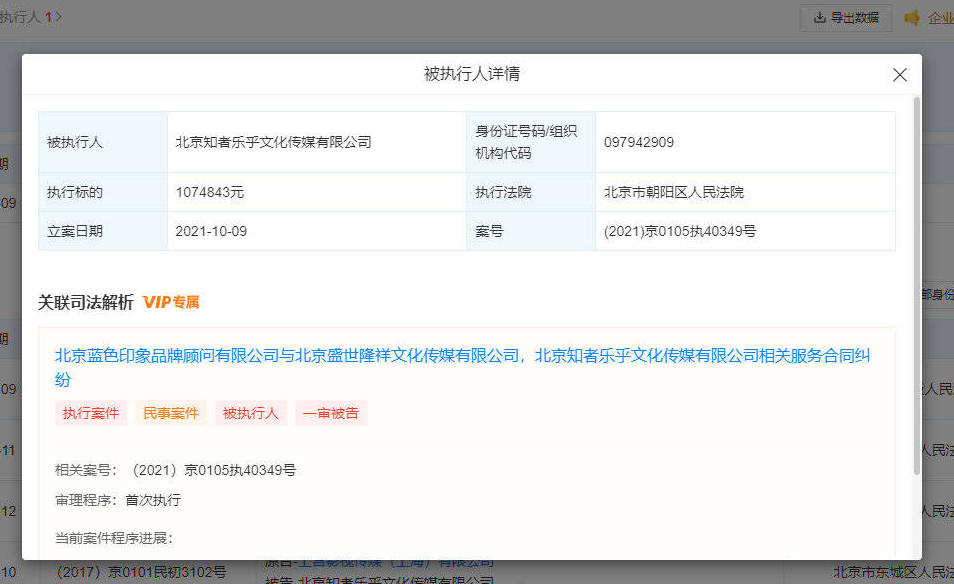Click the 关联司法解析 heading

[86, 302]
